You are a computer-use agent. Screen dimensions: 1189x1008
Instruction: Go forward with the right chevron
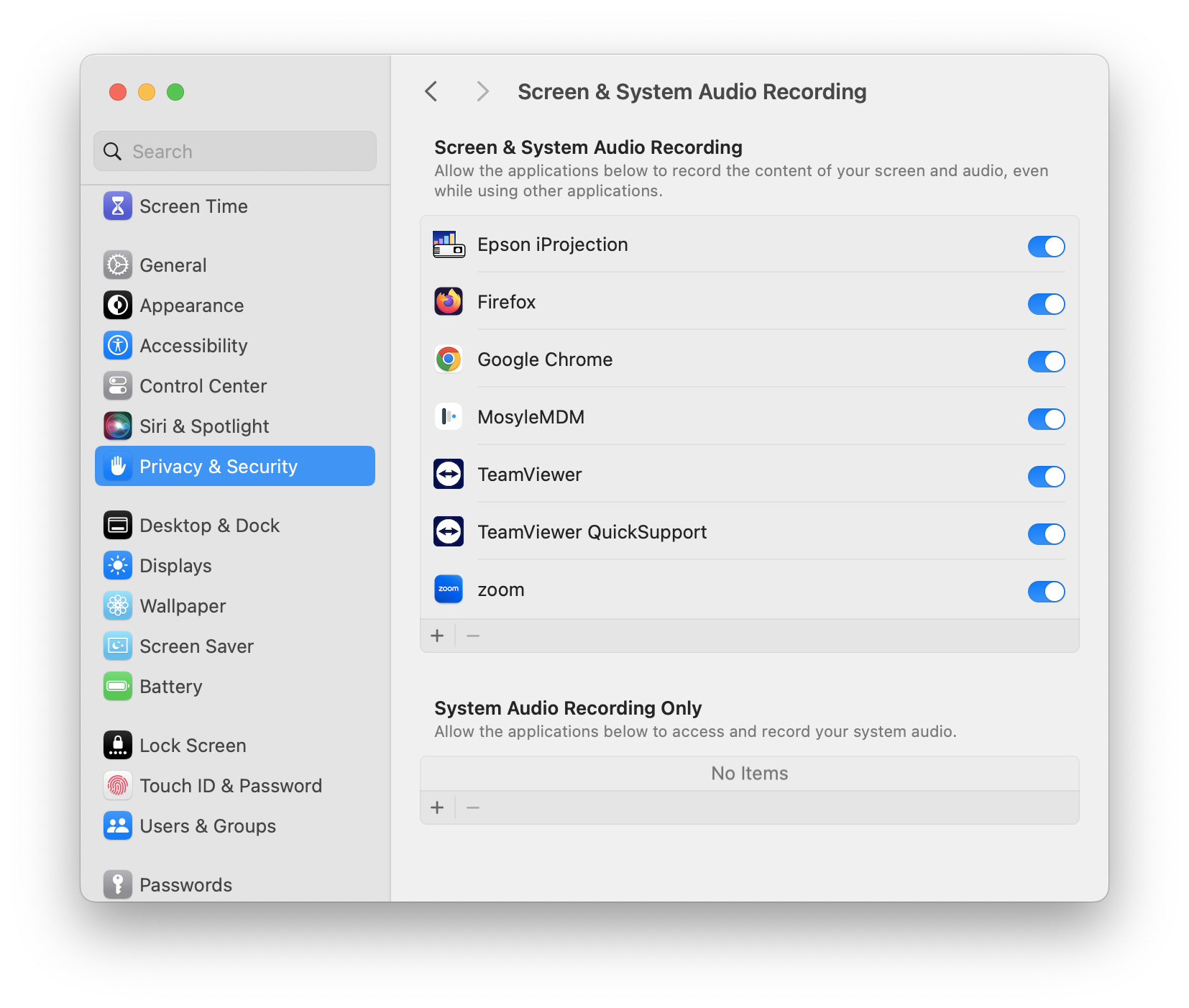(482, 91)
